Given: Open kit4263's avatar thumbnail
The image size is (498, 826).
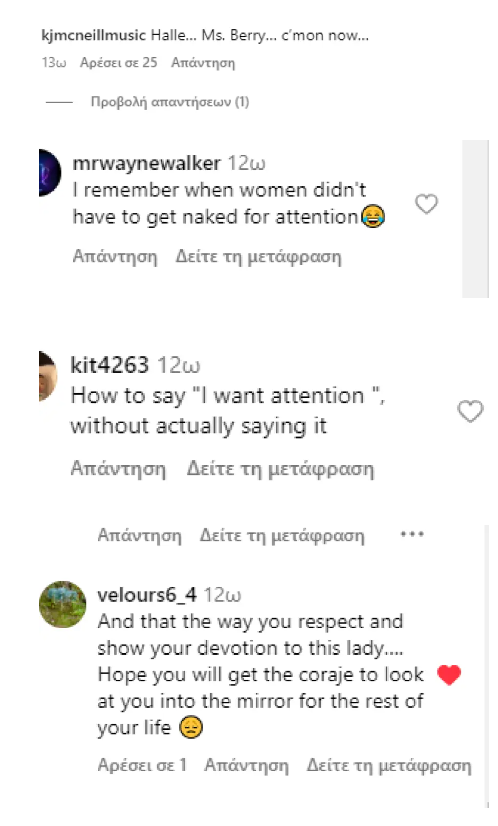Looking at the screenshot, I should click(48, 376).
